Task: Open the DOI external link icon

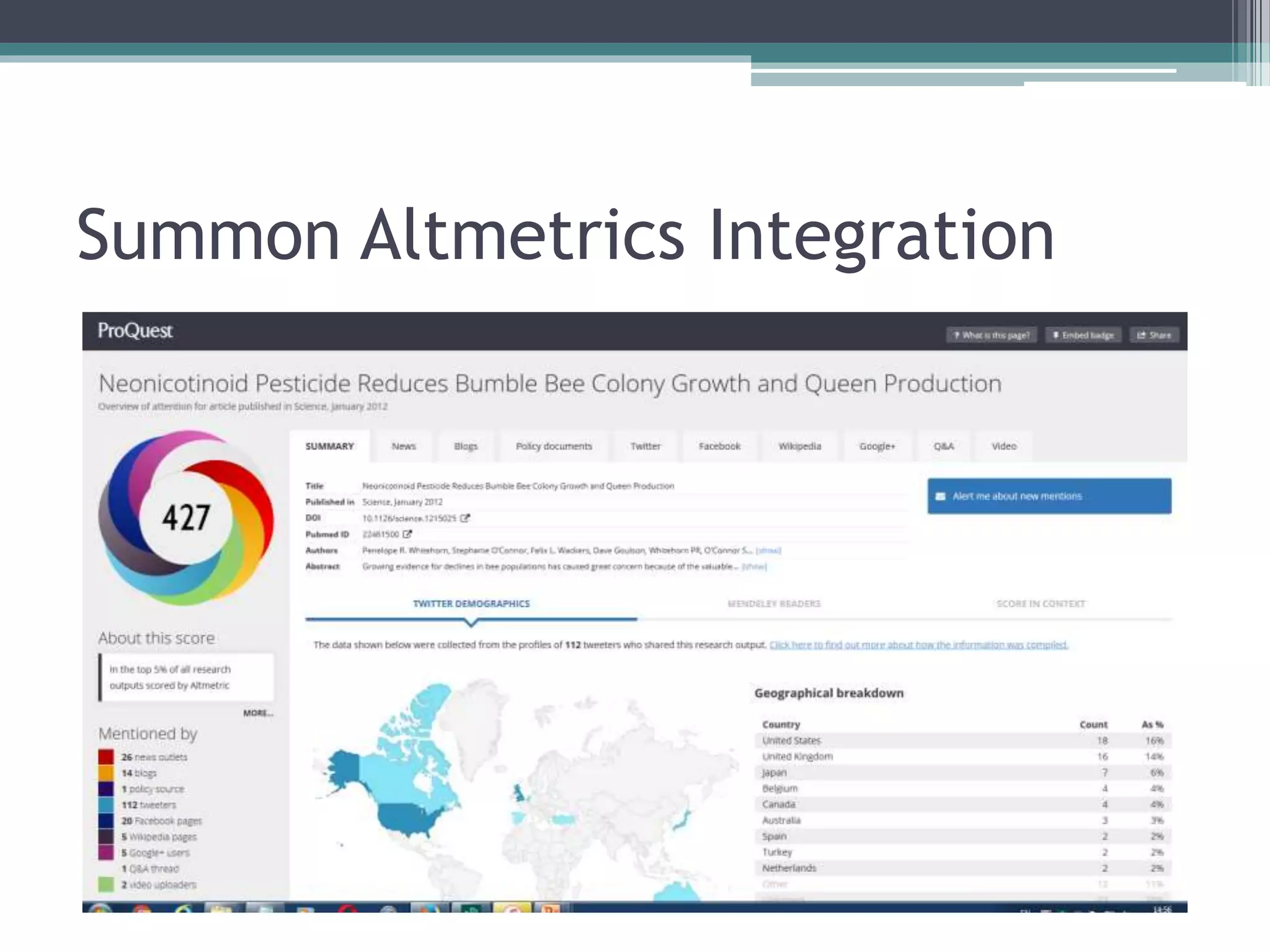Action: point(465,518)
